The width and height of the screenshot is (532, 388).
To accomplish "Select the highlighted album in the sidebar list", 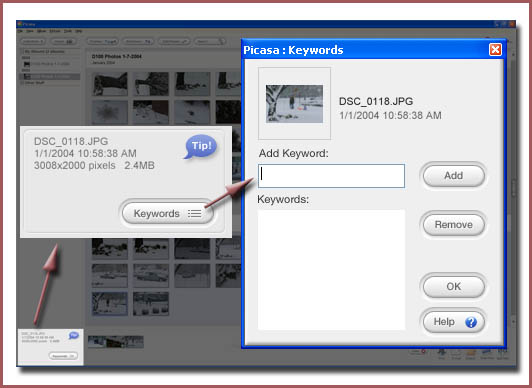I will pos(50,77).
